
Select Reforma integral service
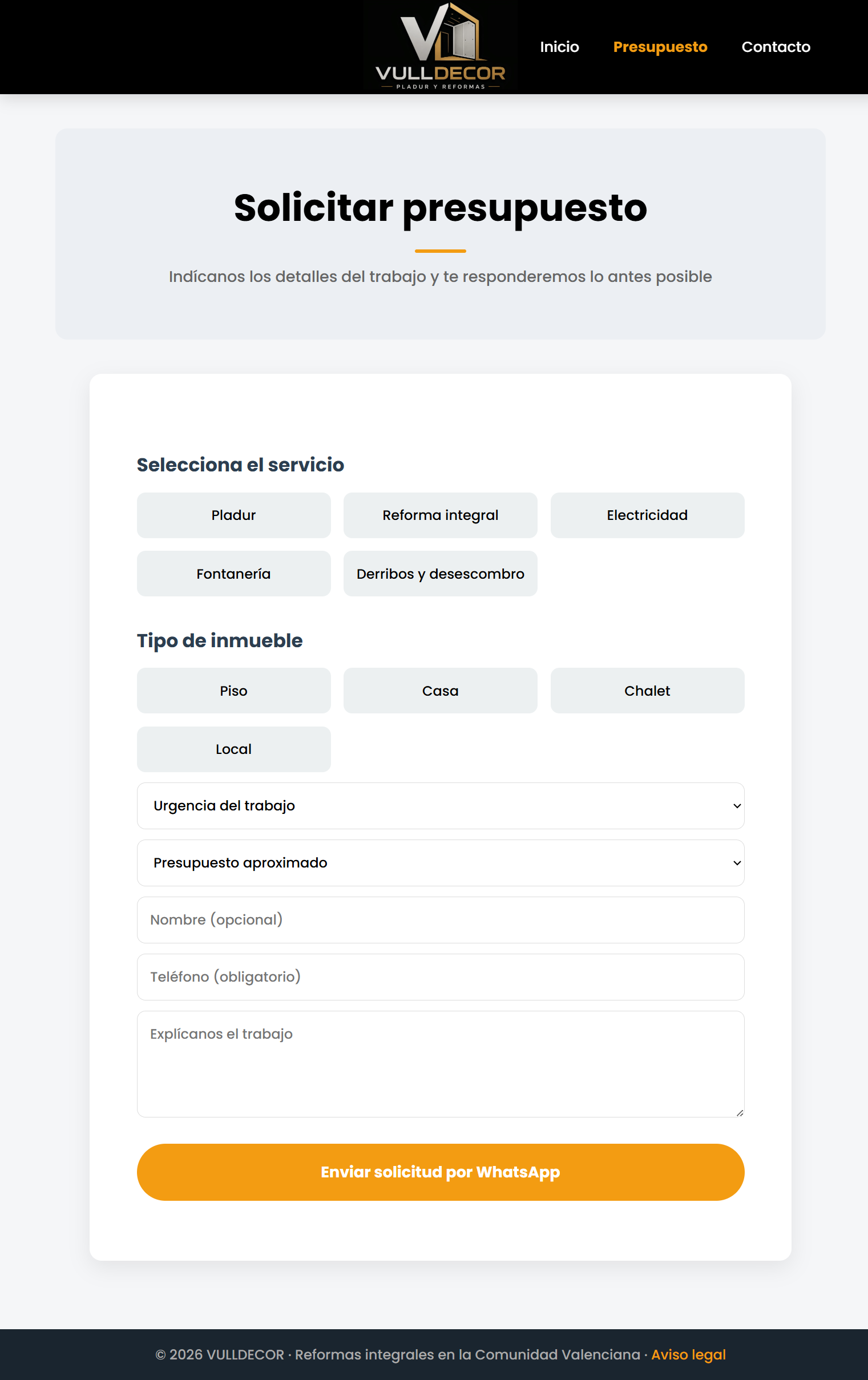tap(440, 515)
